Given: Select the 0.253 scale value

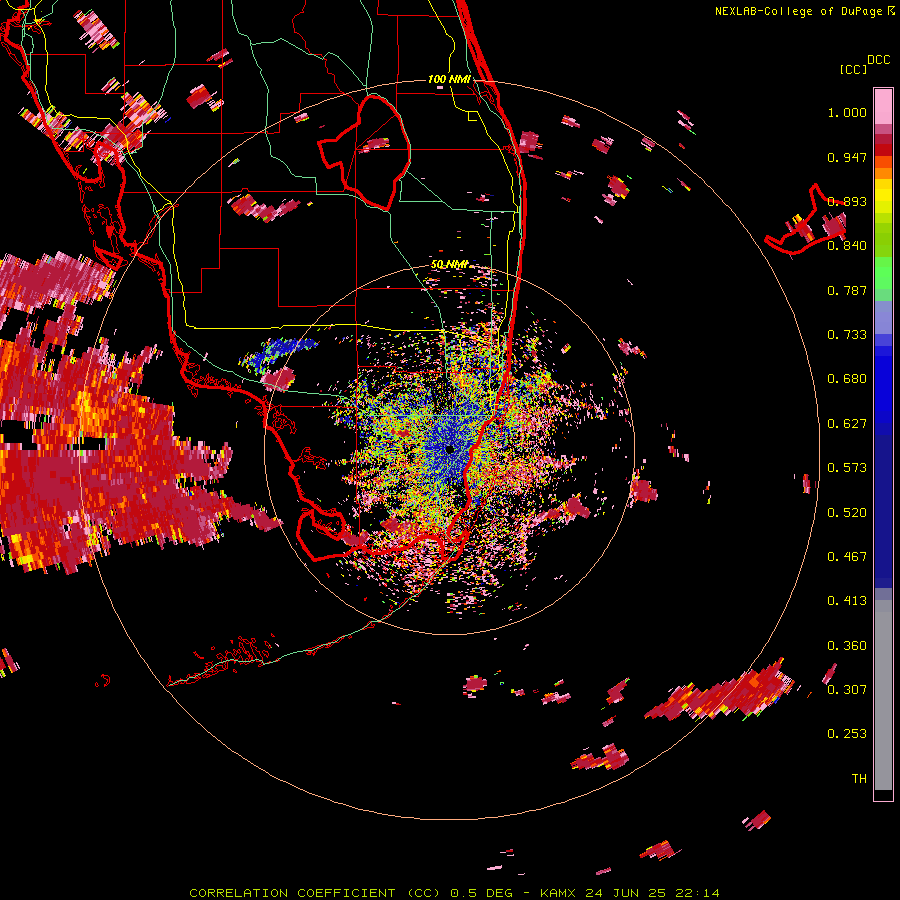Looking at the screenshot, I should pos(847,734).
